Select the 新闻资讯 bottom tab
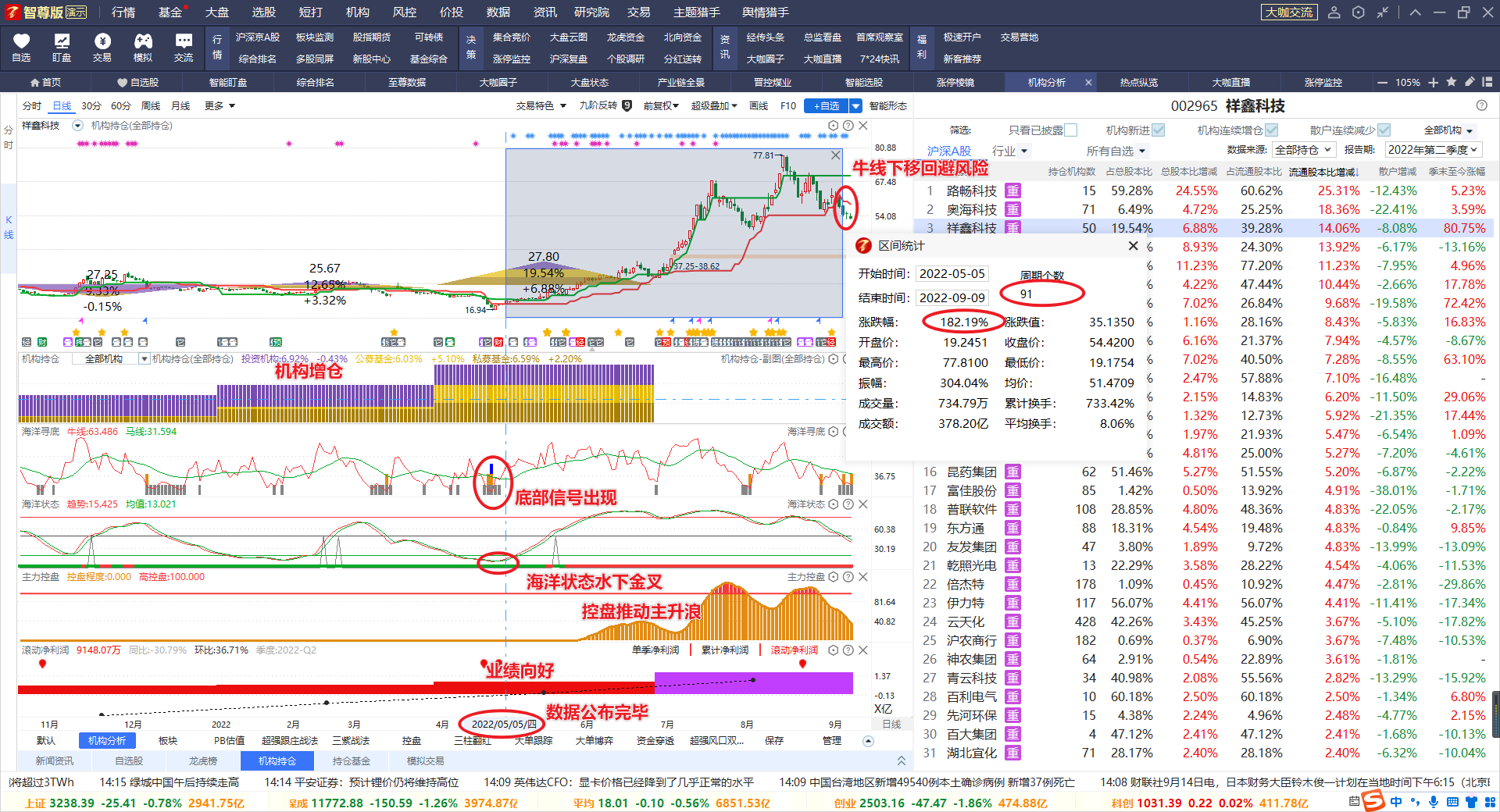1500x812 pixels. (55, 760)
